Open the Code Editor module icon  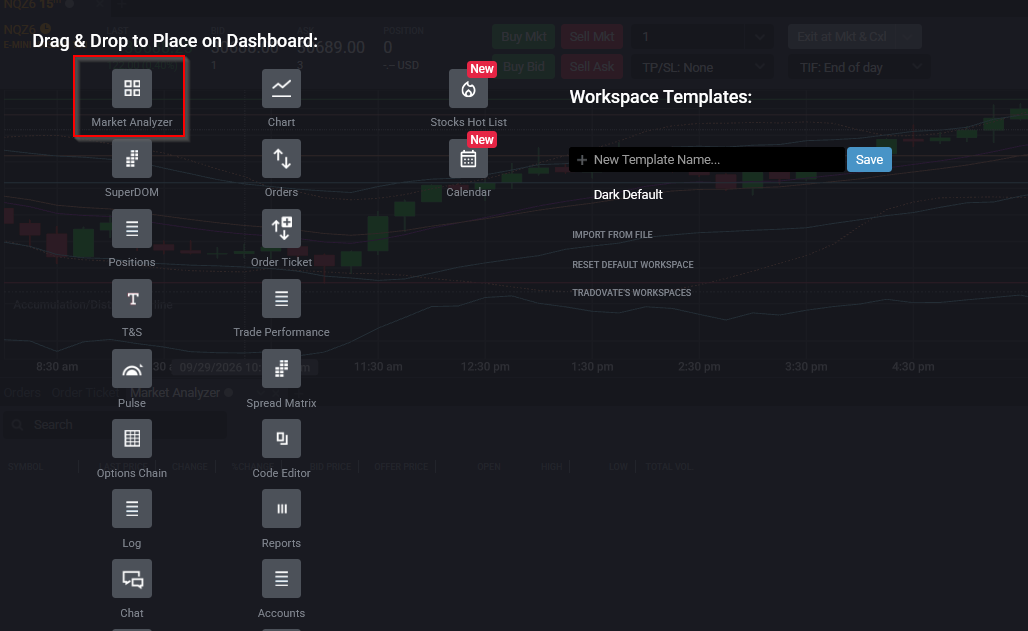[x=281, y=438]
